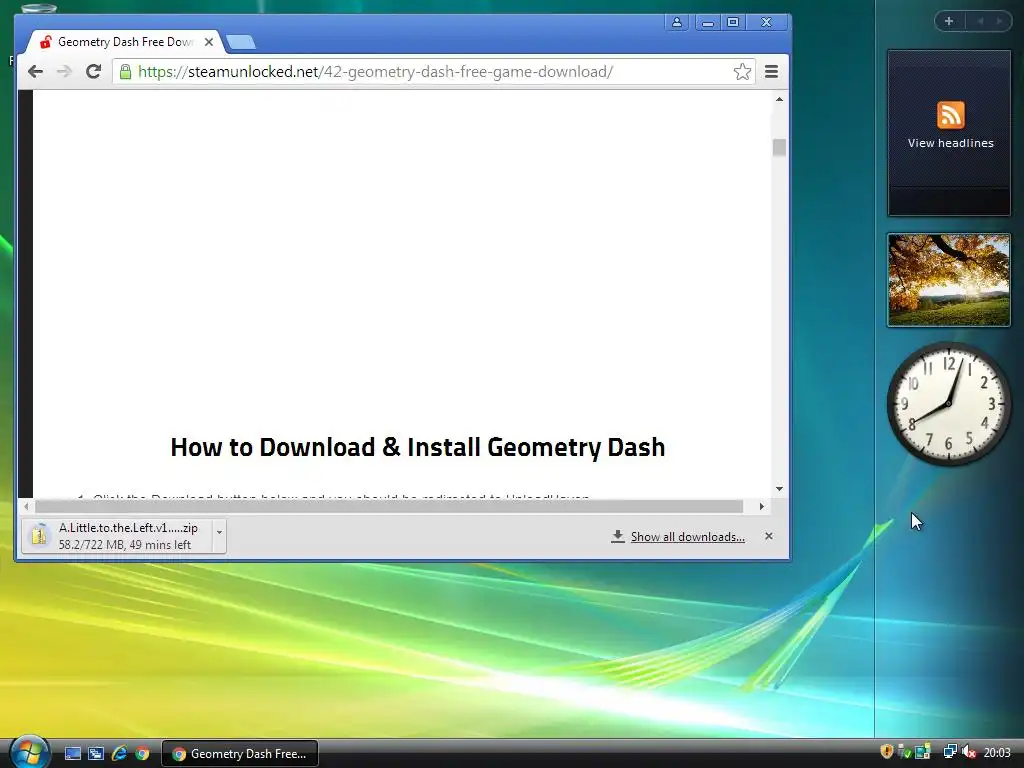
Task: Click the muted volume tray icon
Action: coord(969,752)
